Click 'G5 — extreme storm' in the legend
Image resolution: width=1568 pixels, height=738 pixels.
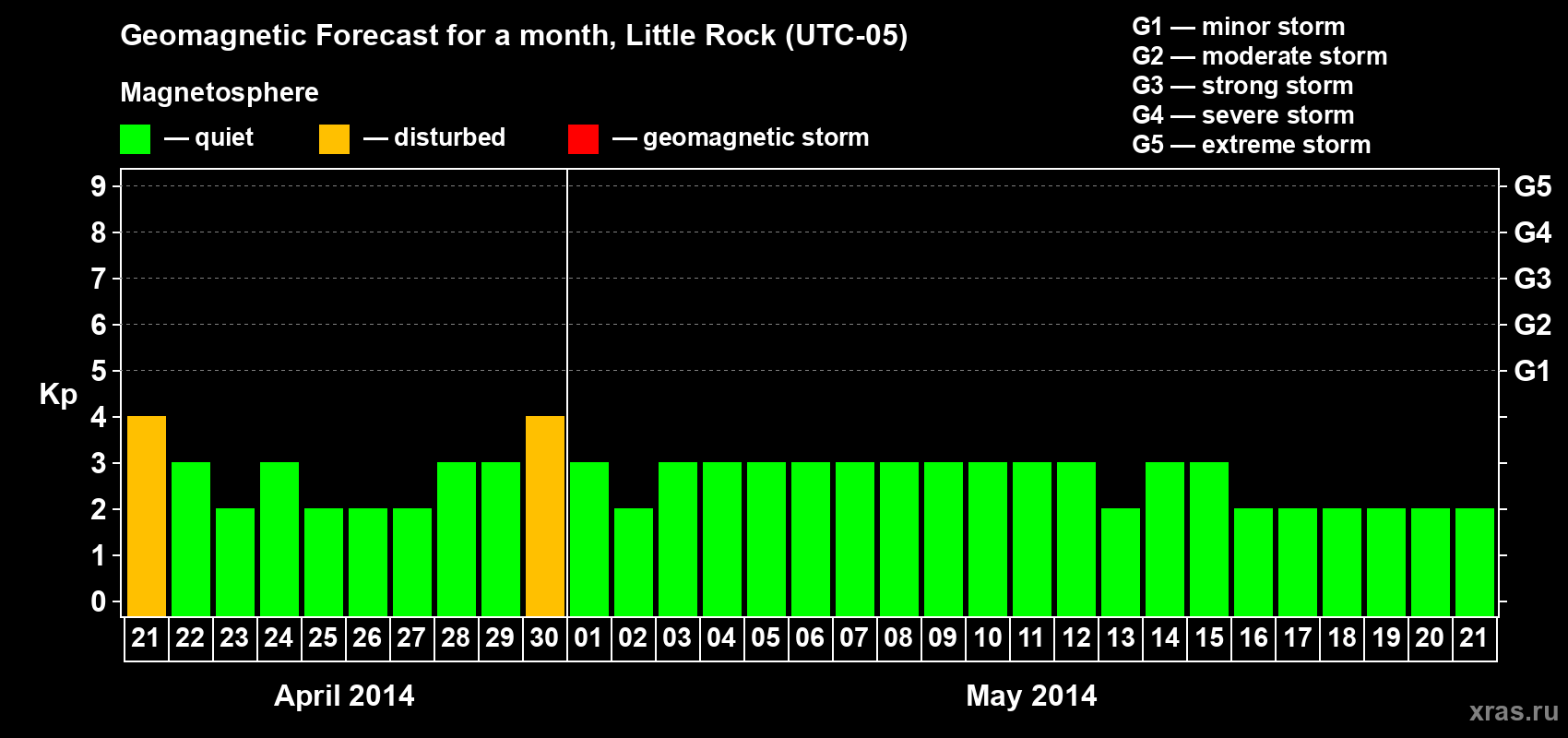1252,145
